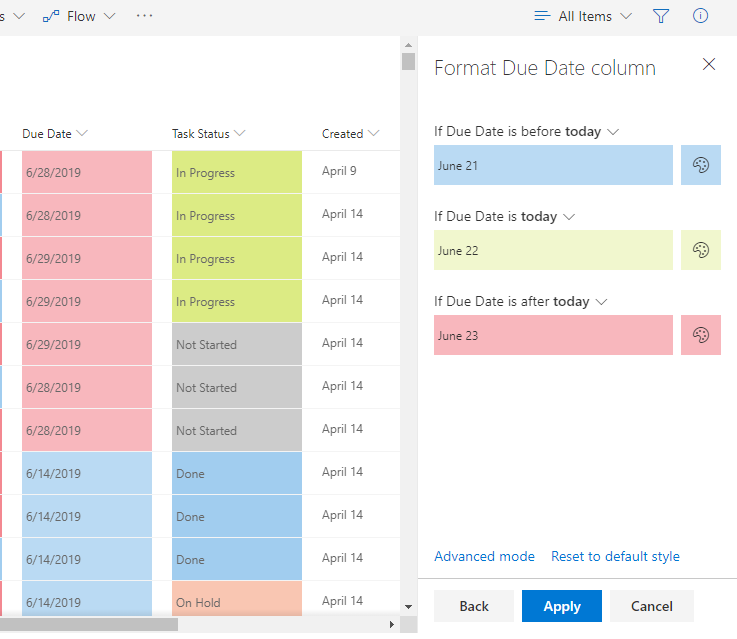The image size is (737, 639).
Task: Click the Apply button
Action: (x=562, y=606)
